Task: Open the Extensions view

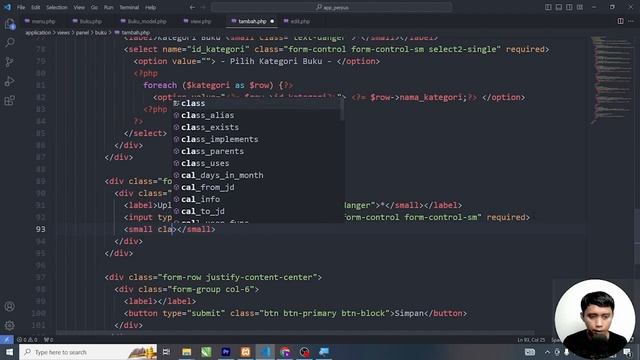Action: coord(10,100)
